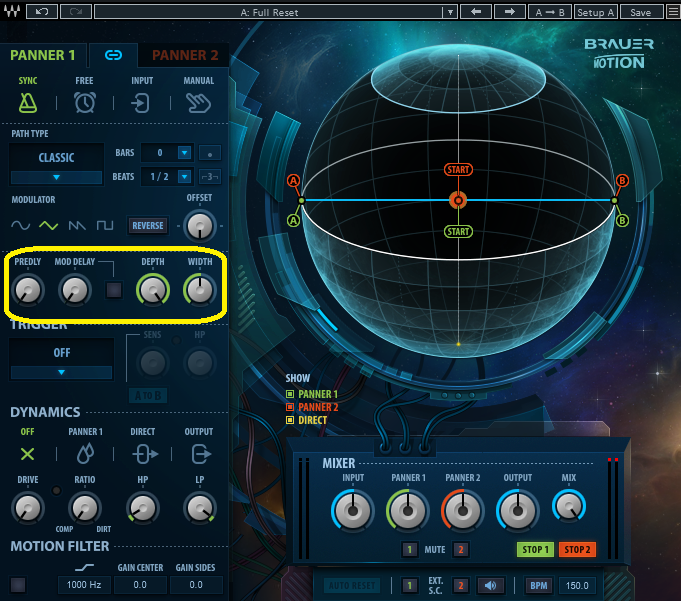Pick the square wave modulator shape

tap(104, 226)
